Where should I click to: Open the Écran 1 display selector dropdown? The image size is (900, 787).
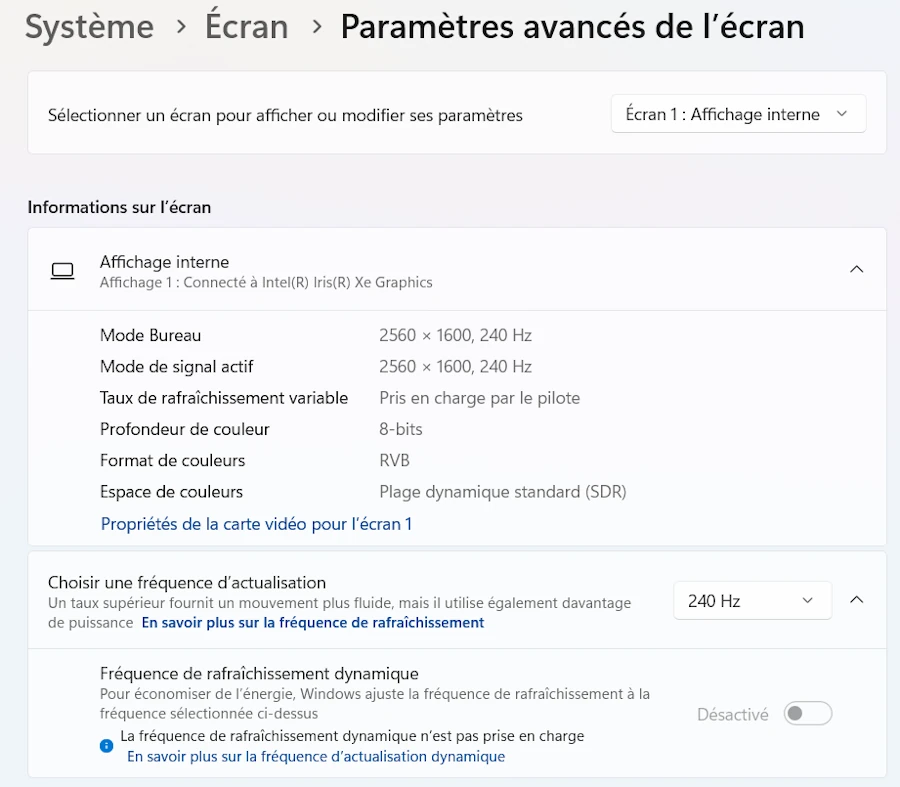coord(738,114)
